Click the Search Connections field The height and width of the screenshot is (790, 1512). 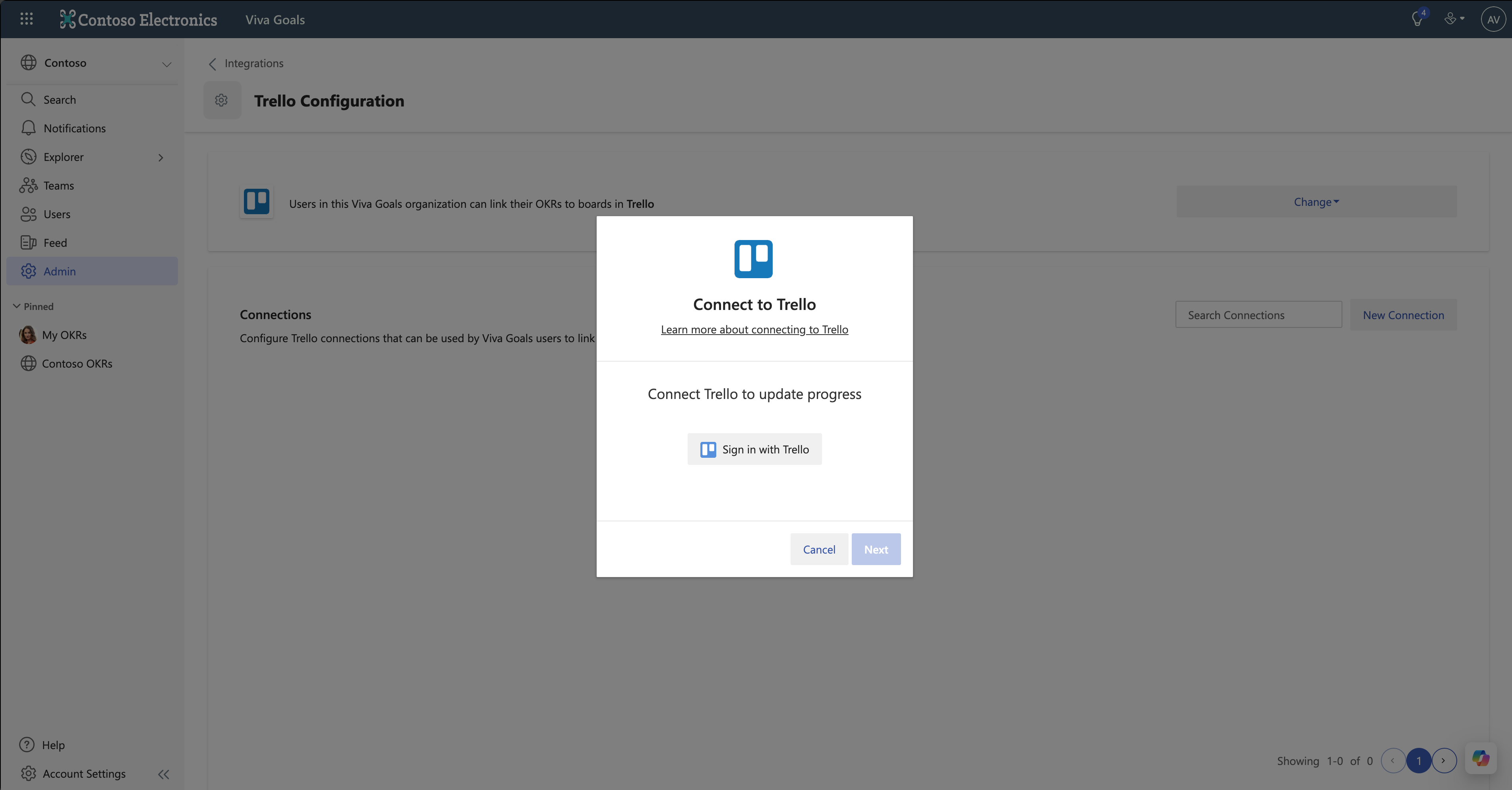coord(1259,315)
